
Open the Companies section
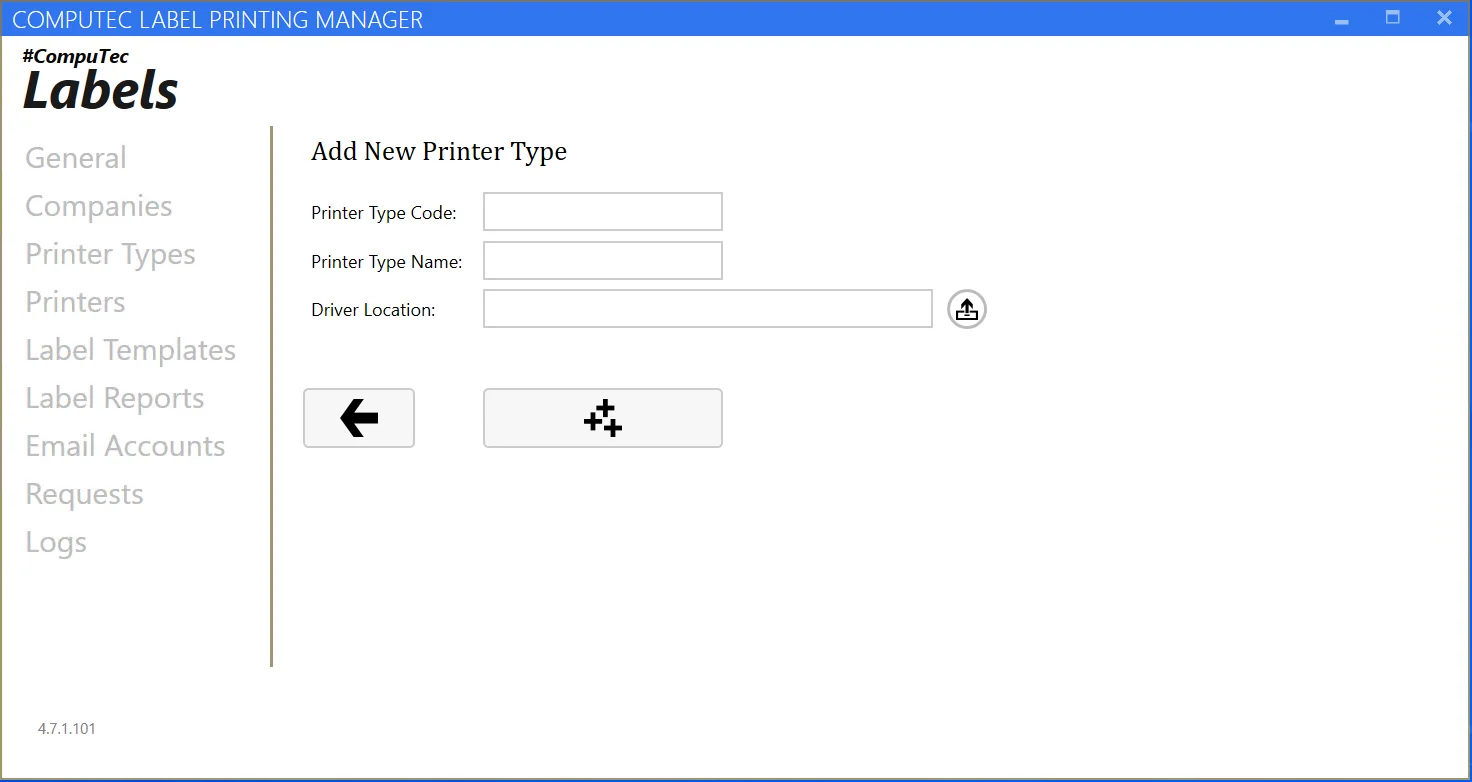click(98, 205)
